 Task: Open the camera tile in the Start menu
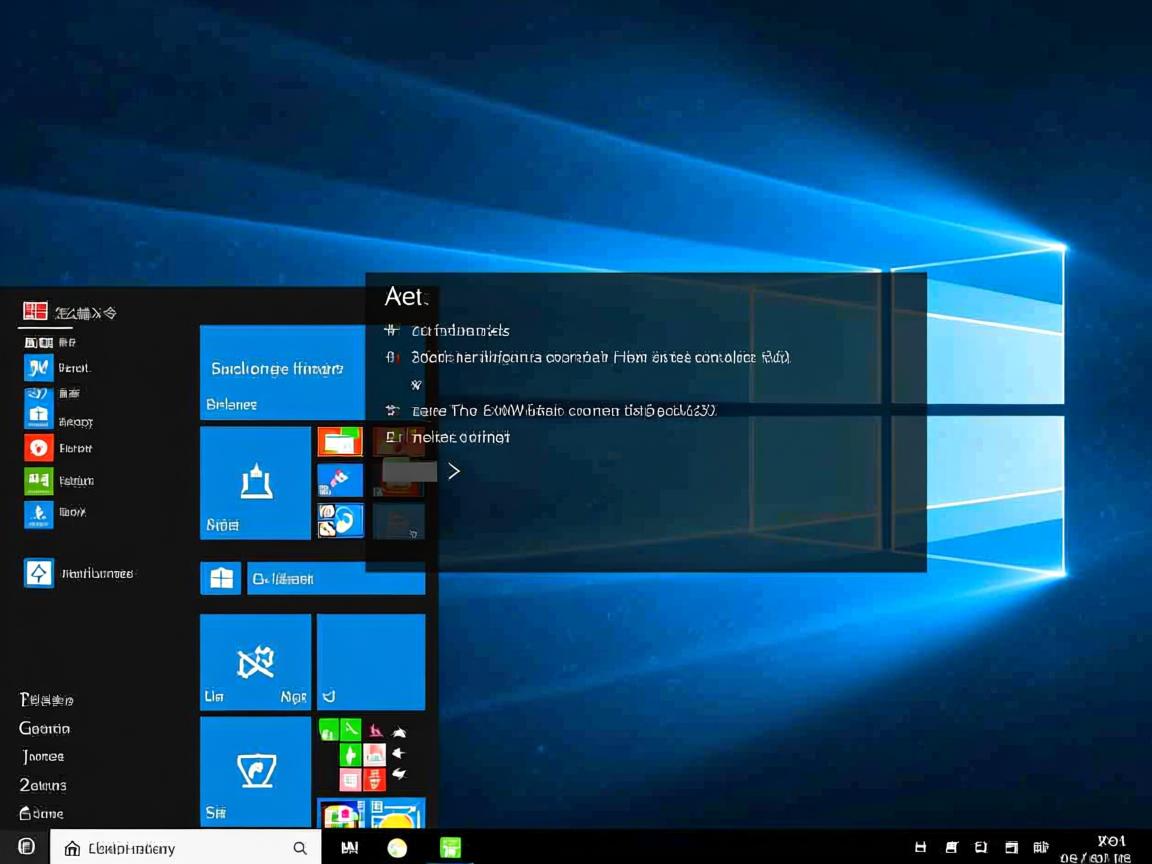255,770
